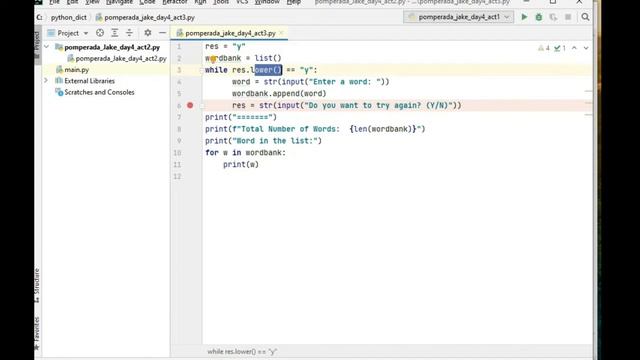Open Structure tool window tab
Image resolution: width=640 pixels, height=360 pixels.
(37, 285)
